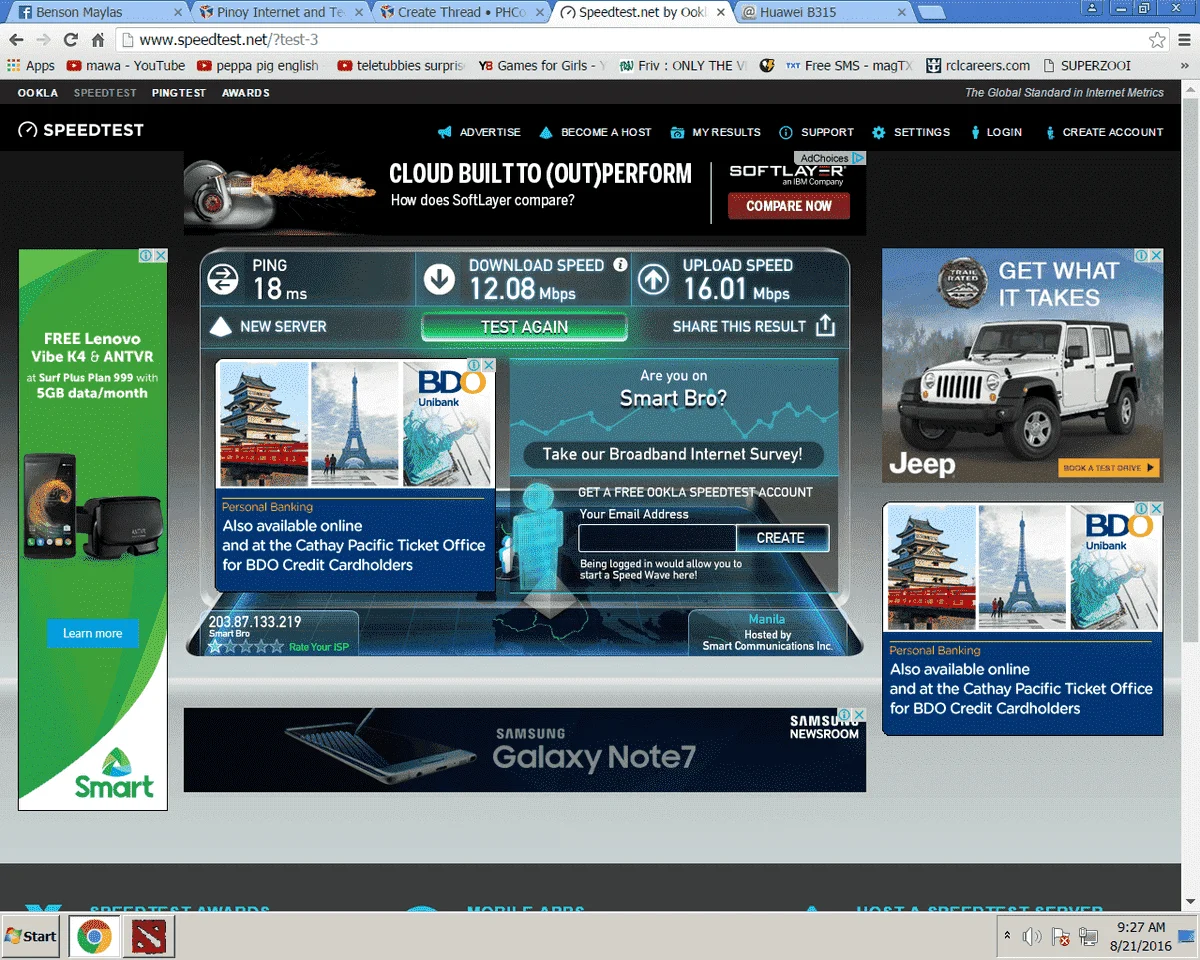Click the CREATE account button
The width and height of the screenshot is (1200, 960).
click(x=781, y=538)
